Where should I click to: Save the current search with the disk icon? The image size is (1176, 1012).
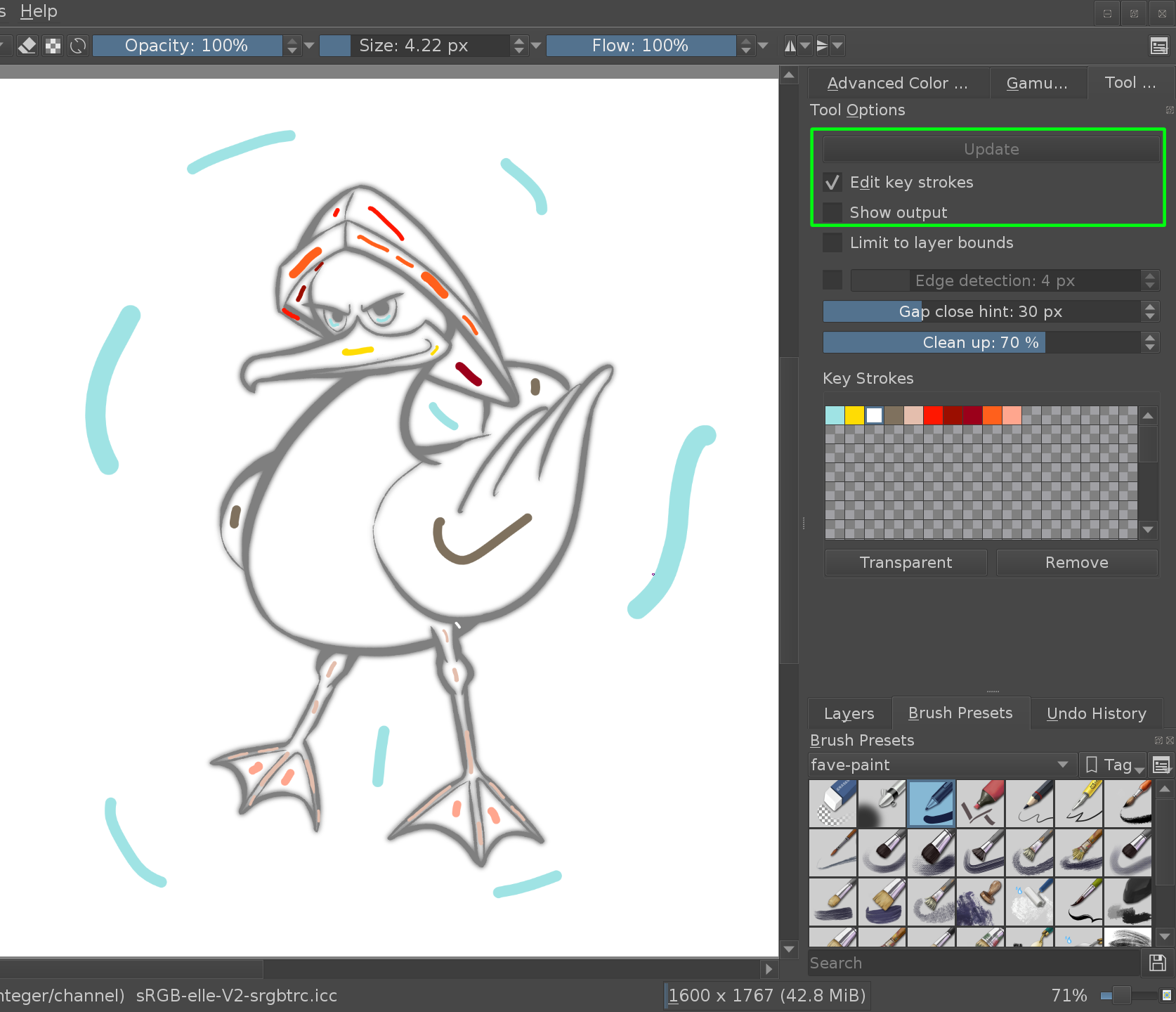[1157, 963]
